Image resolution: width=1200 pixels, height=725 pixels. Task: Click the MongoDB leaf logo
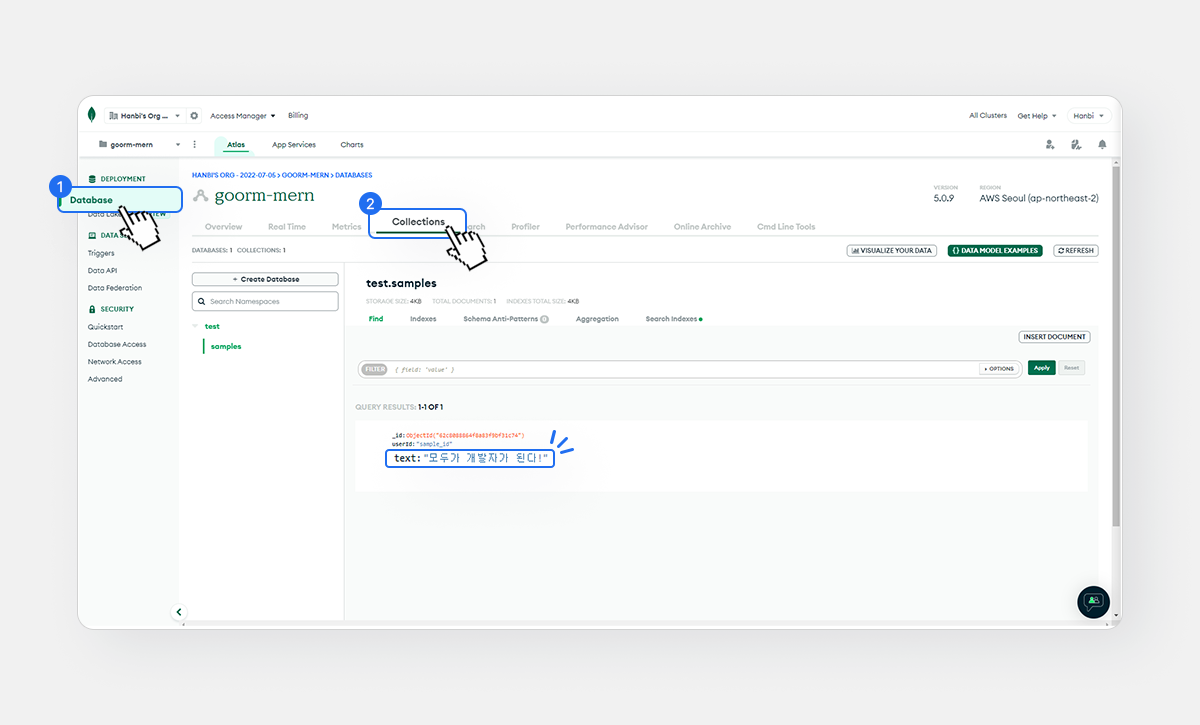(x=92, y=115)
